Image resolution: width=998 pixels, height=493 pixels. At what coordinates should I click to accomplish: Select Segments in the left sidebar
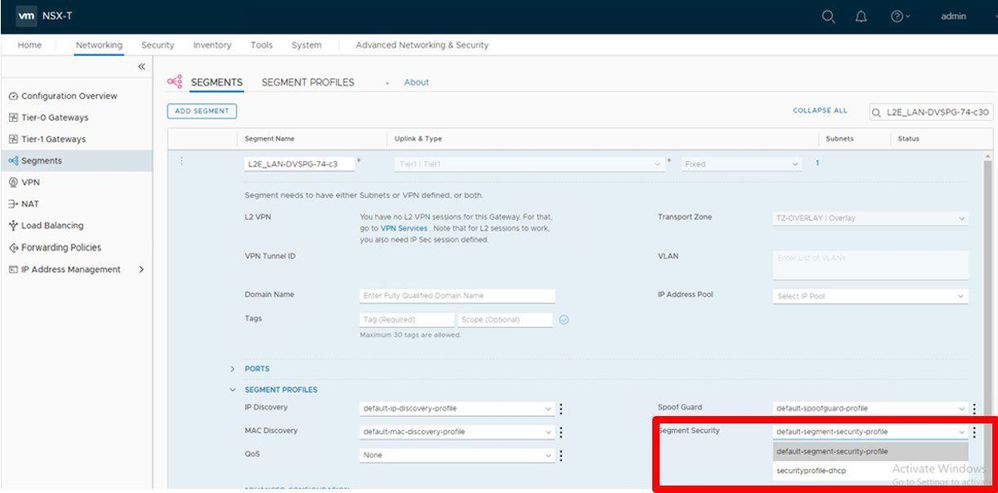tap(76, 161)
